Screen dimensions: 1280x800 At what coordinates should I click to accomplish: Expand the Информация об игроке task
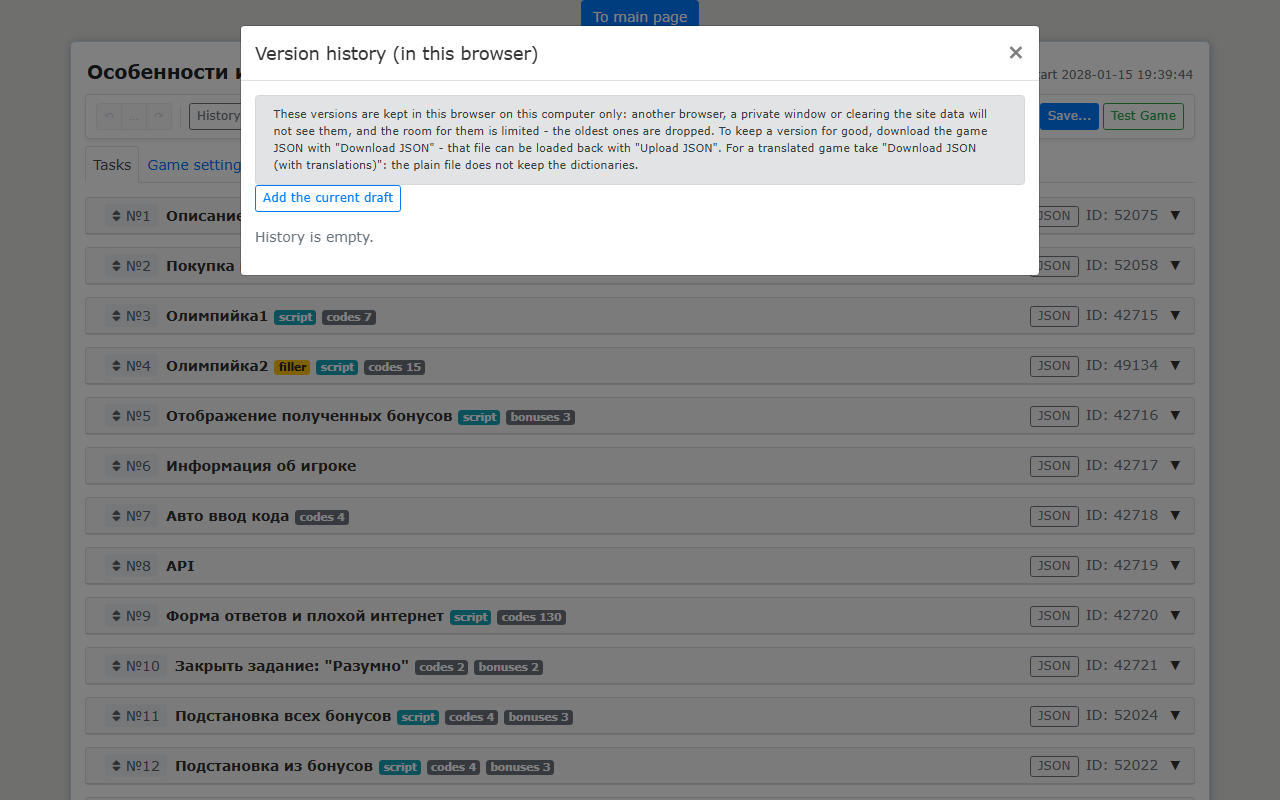[1175, 465]
